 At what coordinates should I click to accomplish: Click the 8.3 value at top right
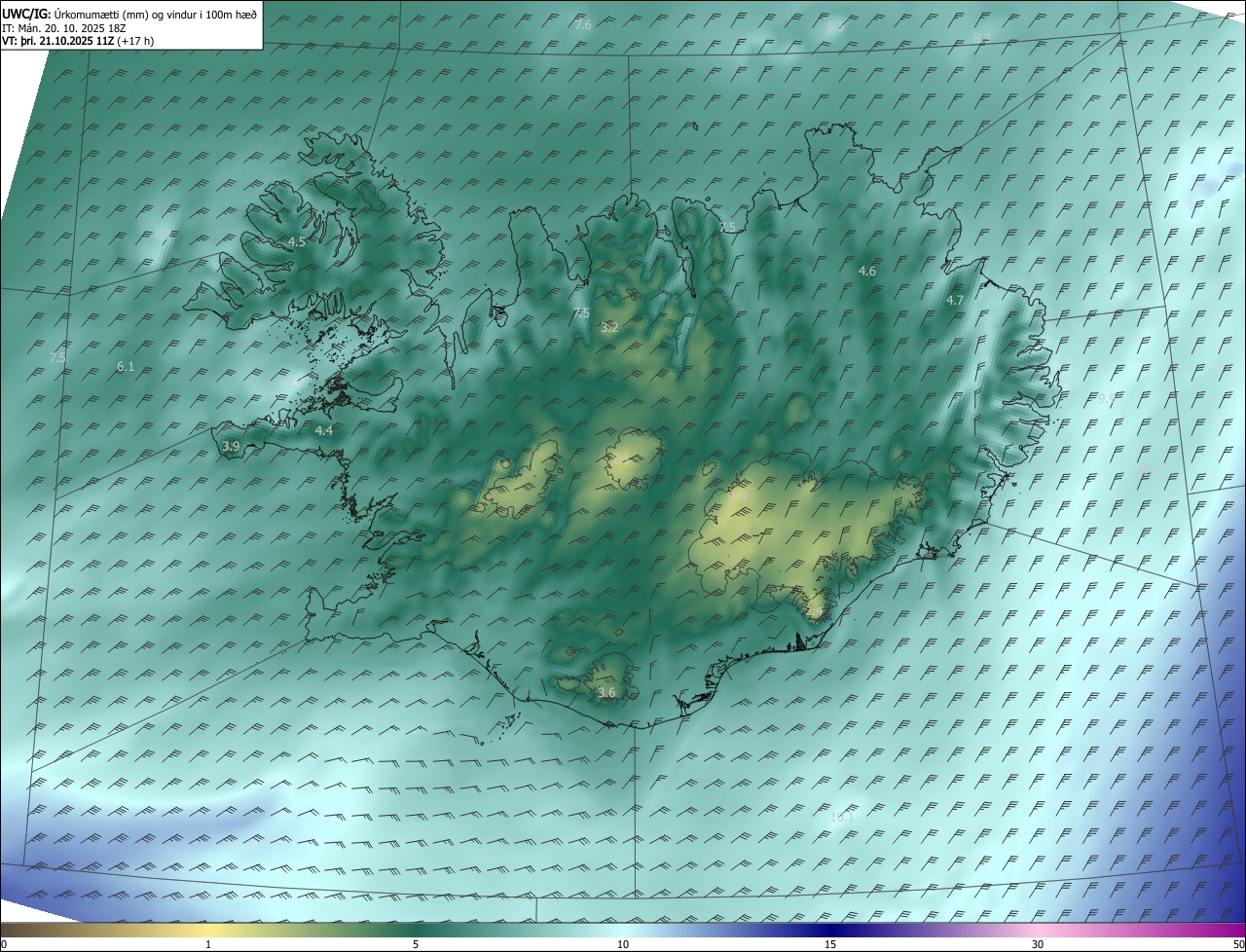click(982, 38)
